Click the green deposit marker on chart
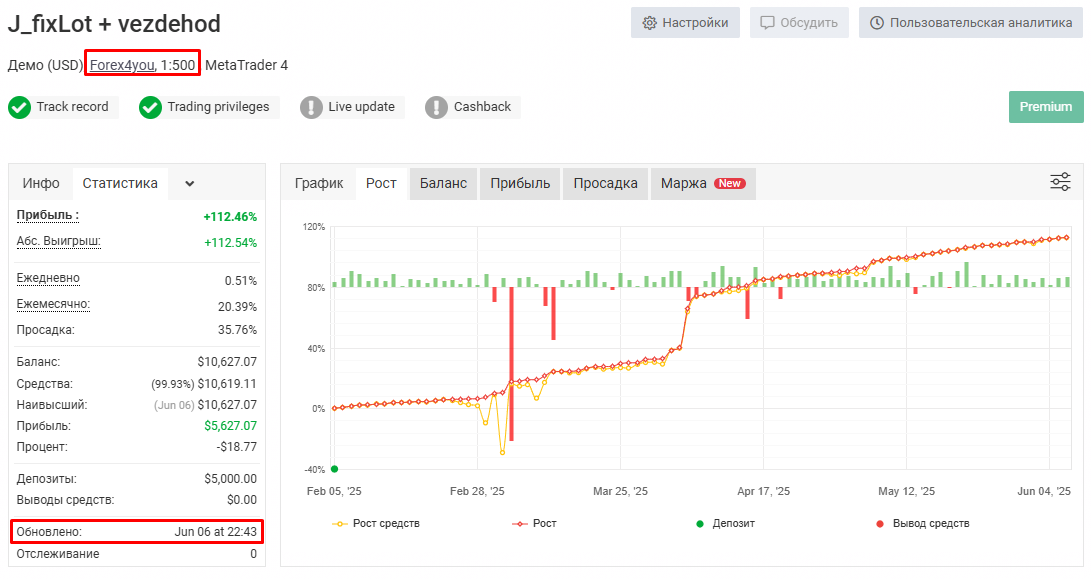Viewport: 1091px width, 579px height. point(335,469)
